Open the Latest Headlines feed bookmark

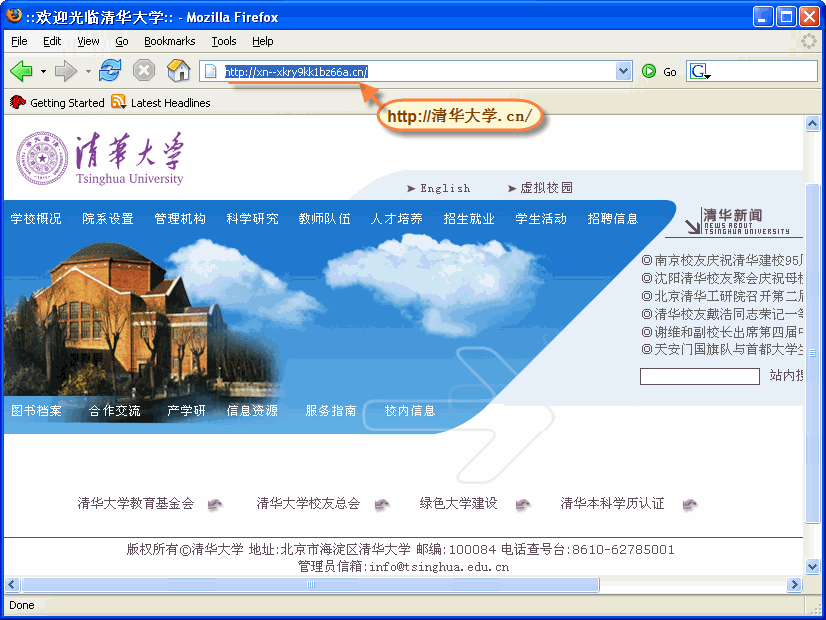click(x=161, y=103)
